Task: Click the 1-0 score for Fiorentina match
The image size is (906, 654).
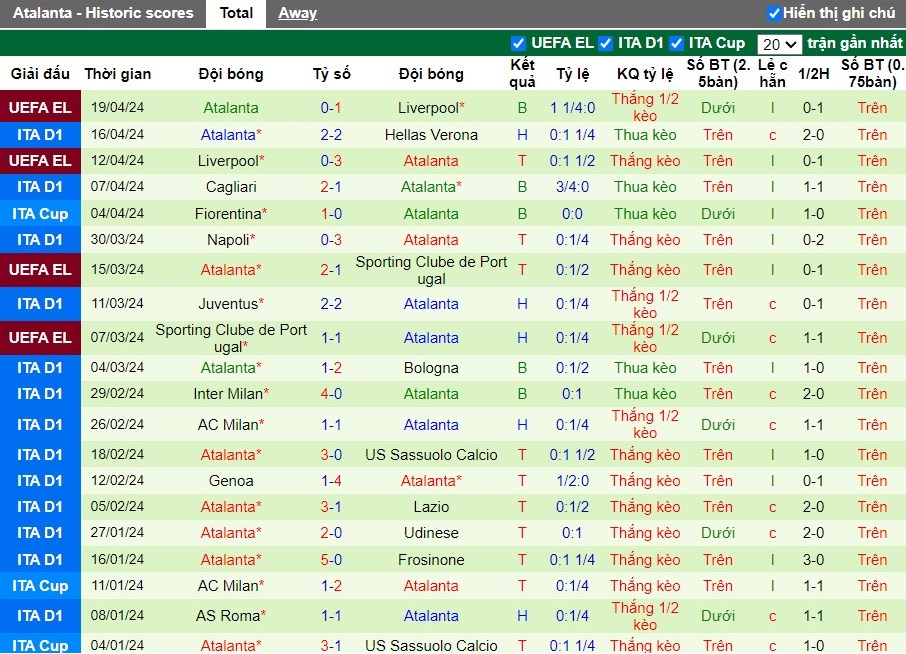Action: [x=331, y=214]
